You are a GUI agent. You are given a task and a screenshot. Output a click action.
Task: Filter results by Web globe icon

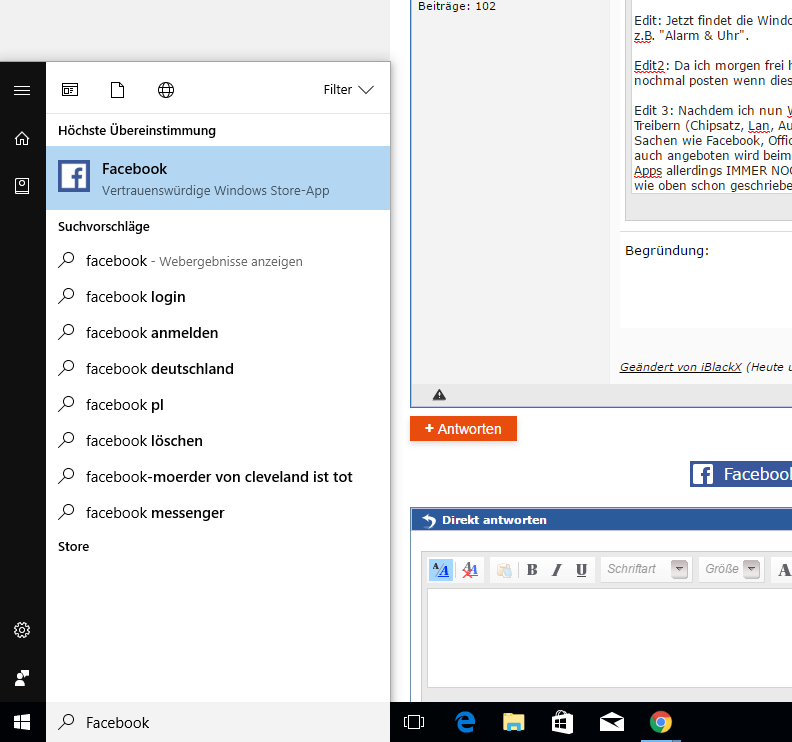pos(166,90)
